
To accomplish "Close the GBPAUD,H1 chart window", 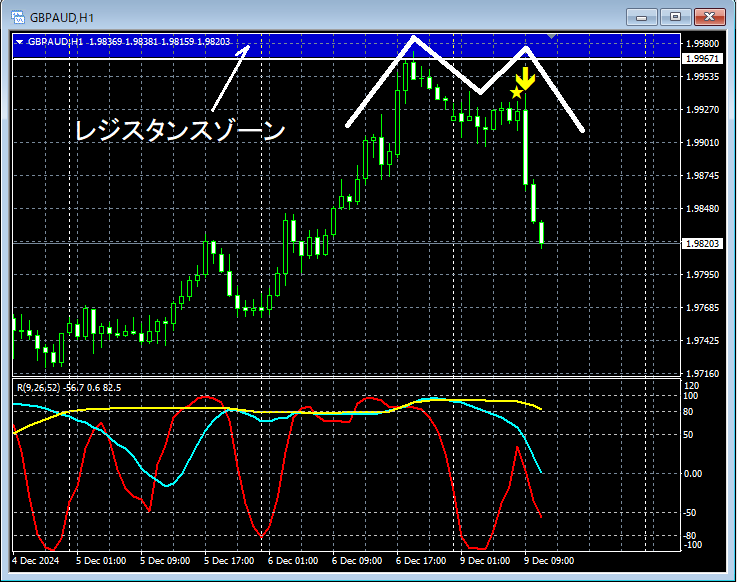I will click(x=710, y=17).
